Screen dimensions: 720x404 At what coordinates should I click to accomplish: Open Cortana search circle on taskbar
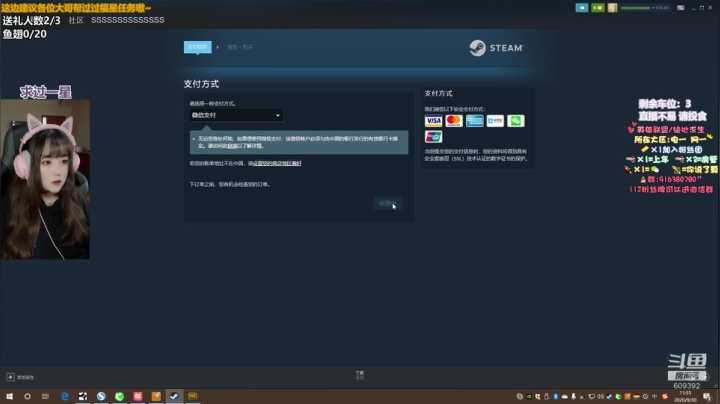point(27,396)
